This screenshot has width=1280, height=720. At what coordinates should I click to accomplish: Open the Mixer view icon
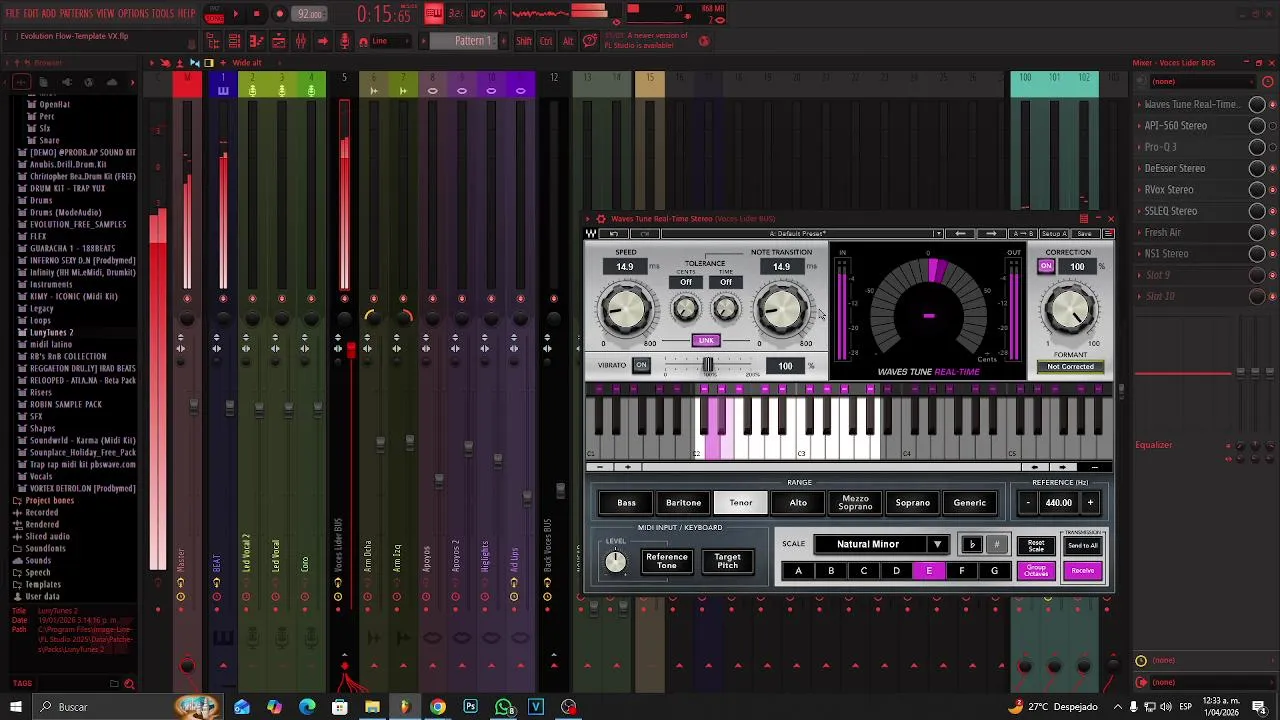pyautogui.click(x=301, y=41)
